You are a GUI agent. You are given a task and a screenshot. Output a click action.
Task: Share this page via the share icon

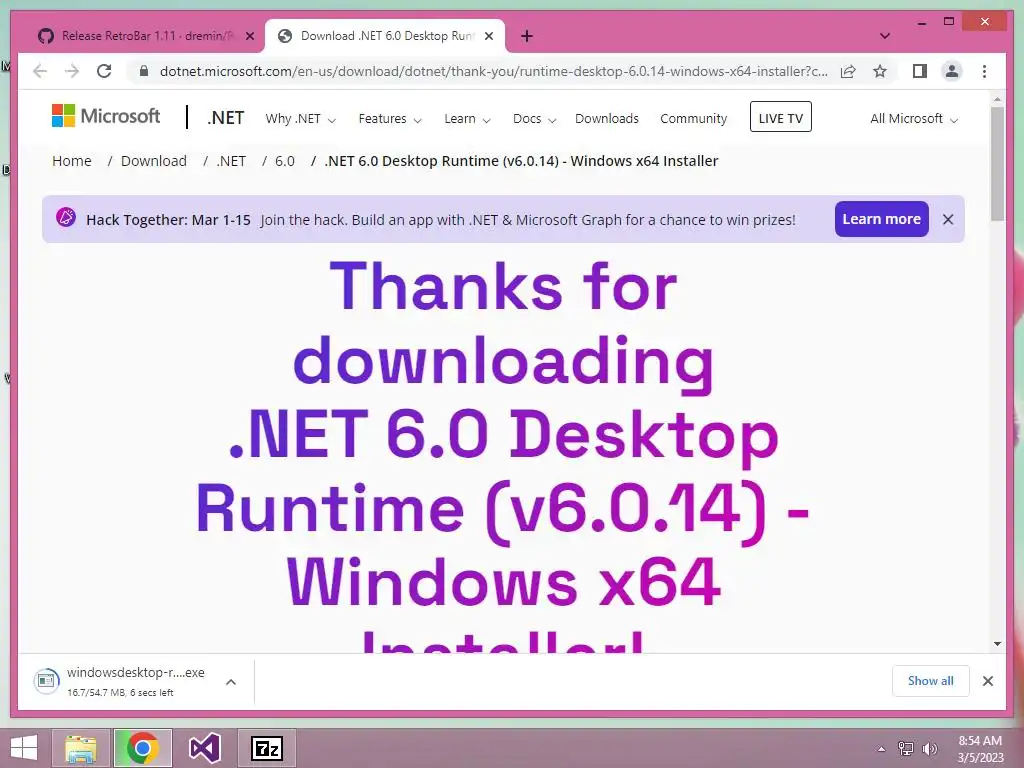point(848,71)
